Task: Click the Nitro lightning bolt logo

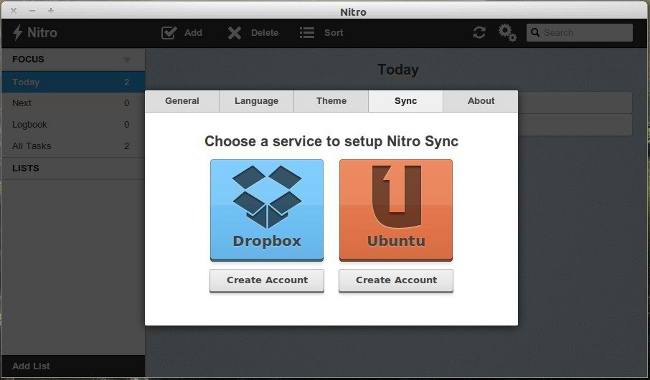Action: 17,32
